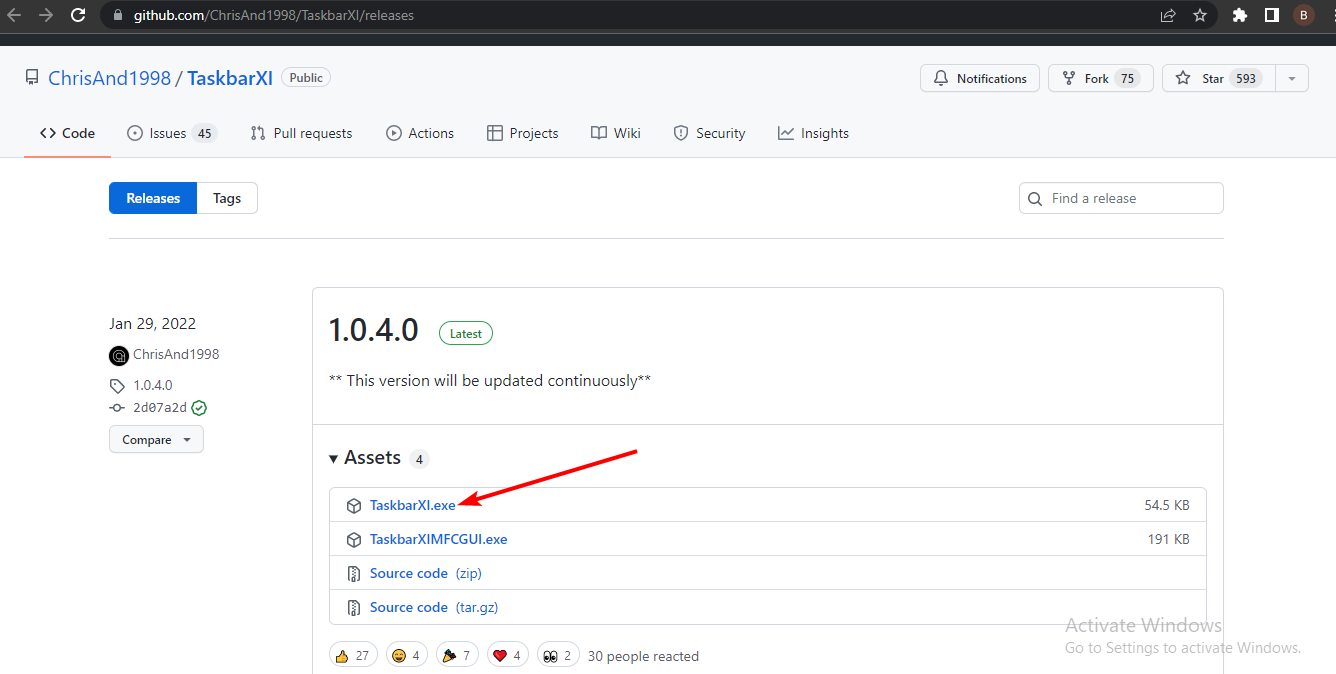Viewport: 1336px width, 674px height.
Task: Toggle the eyes emoji reaction
Action: click(558, 654)
